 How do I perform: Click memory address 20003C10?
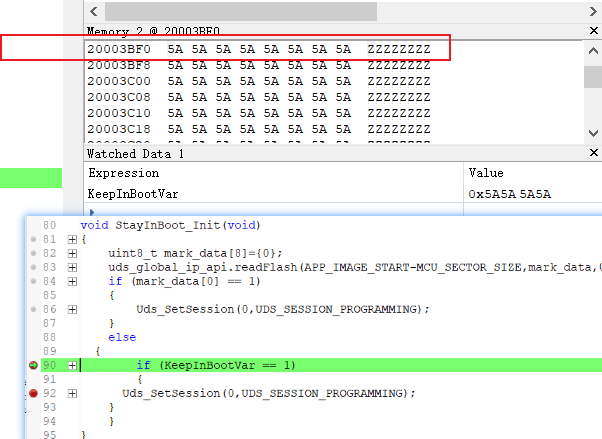[119, 113]
